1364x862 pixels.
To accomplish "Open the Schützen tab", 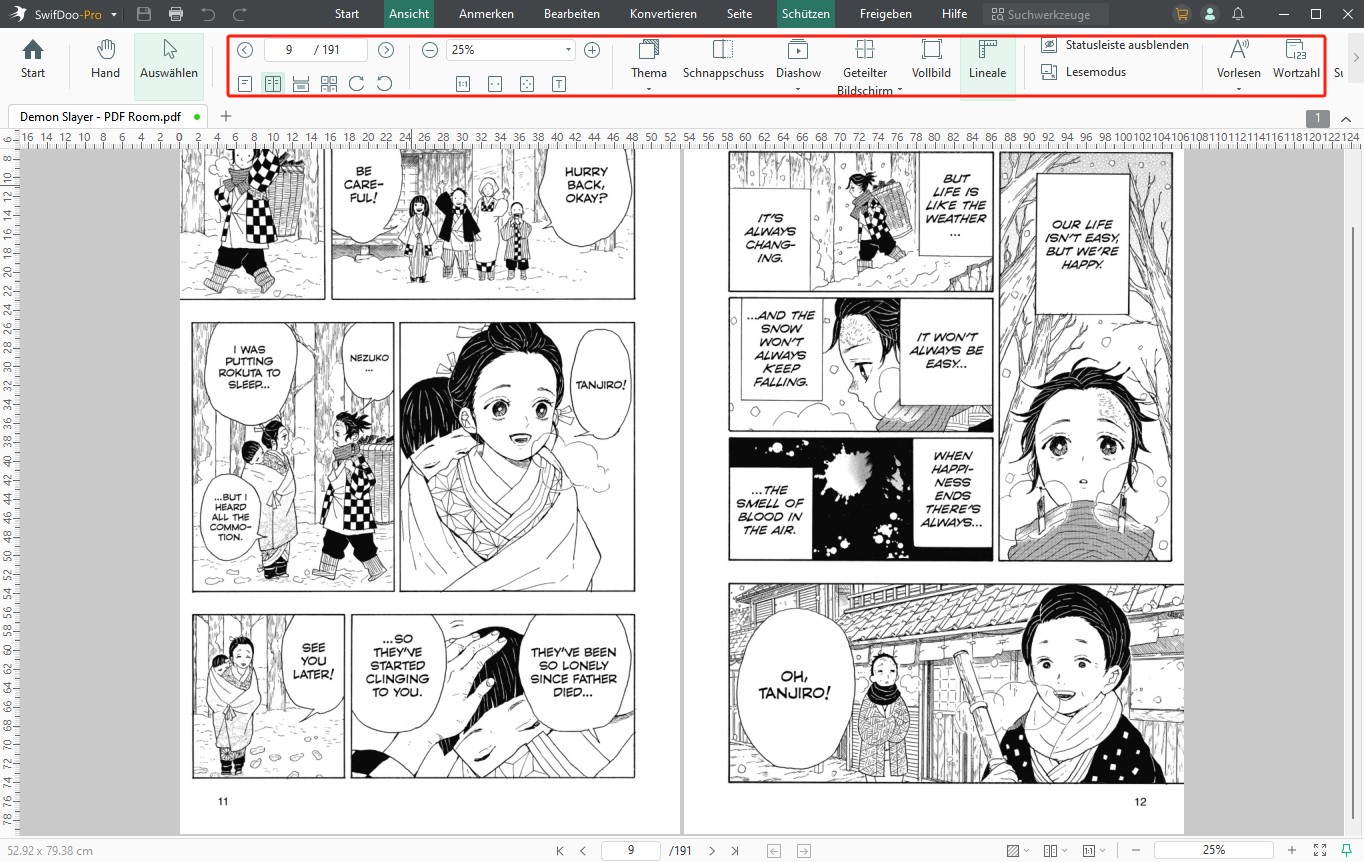I will [x=805, y=14].
